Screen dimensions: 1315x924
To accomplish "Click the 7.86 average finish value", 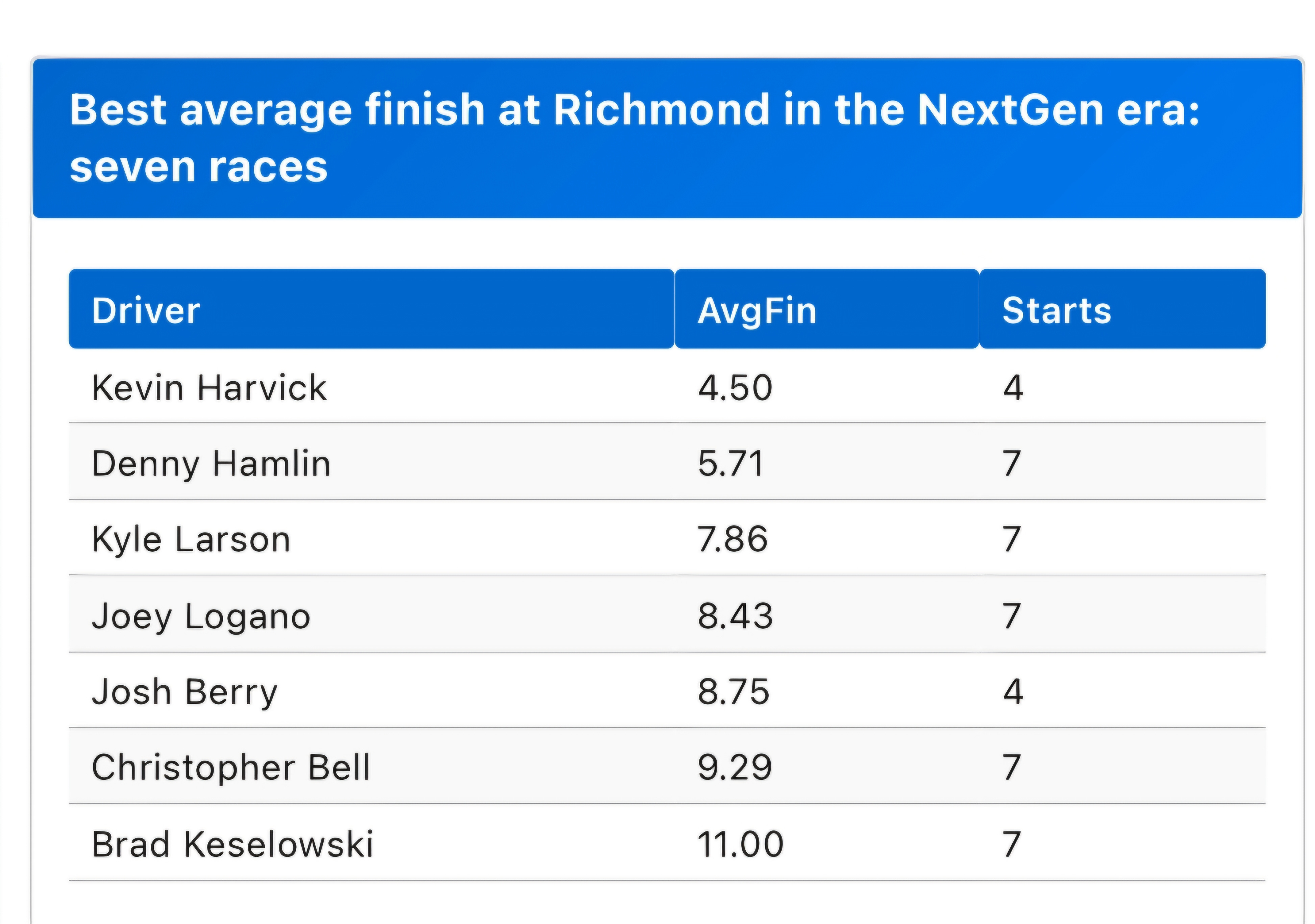I will (x=733, y=539).
